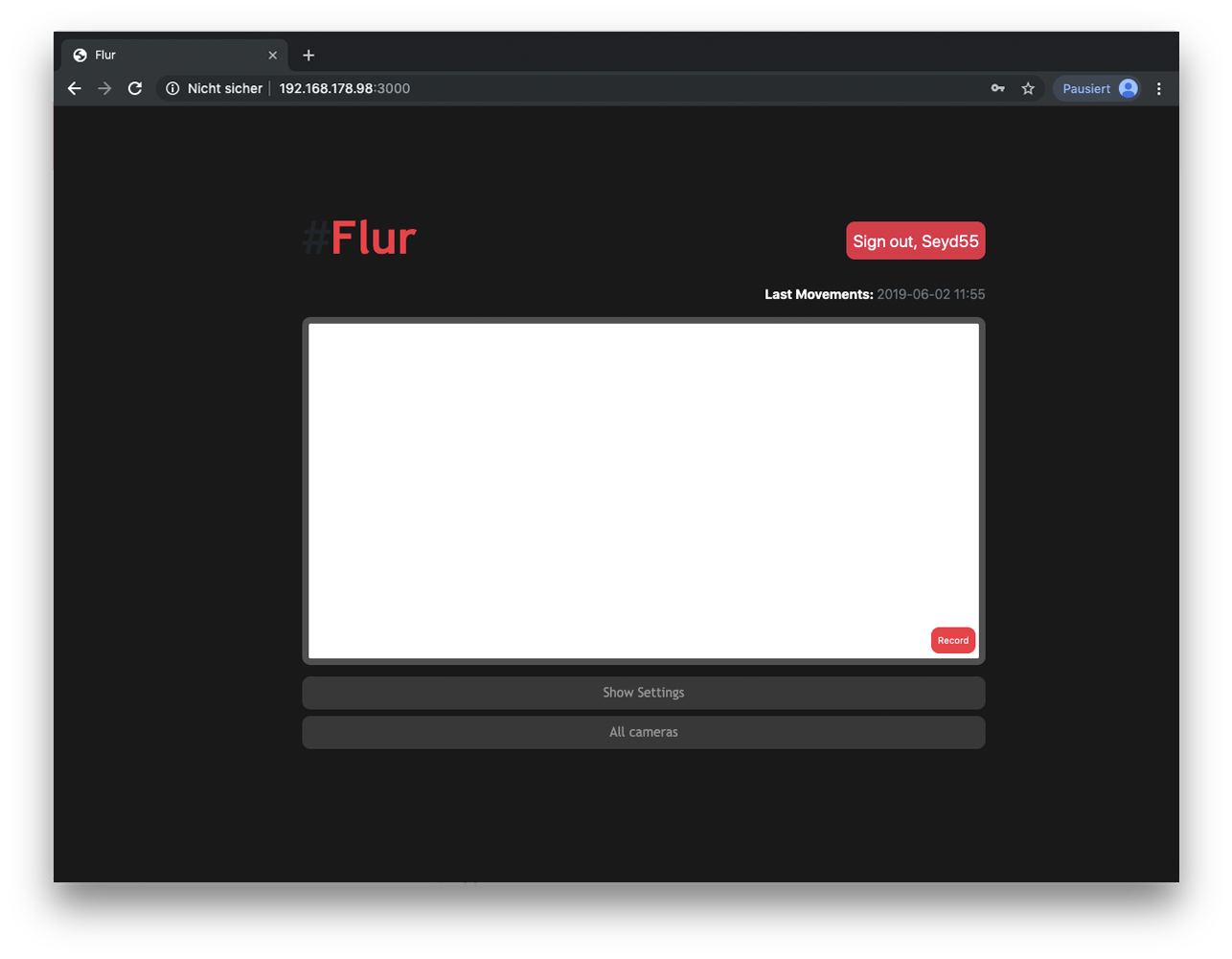The width and height of the screenshot is (1232, 959).
Task: Close the Flur tab
Action: click(x=273, y=56)
